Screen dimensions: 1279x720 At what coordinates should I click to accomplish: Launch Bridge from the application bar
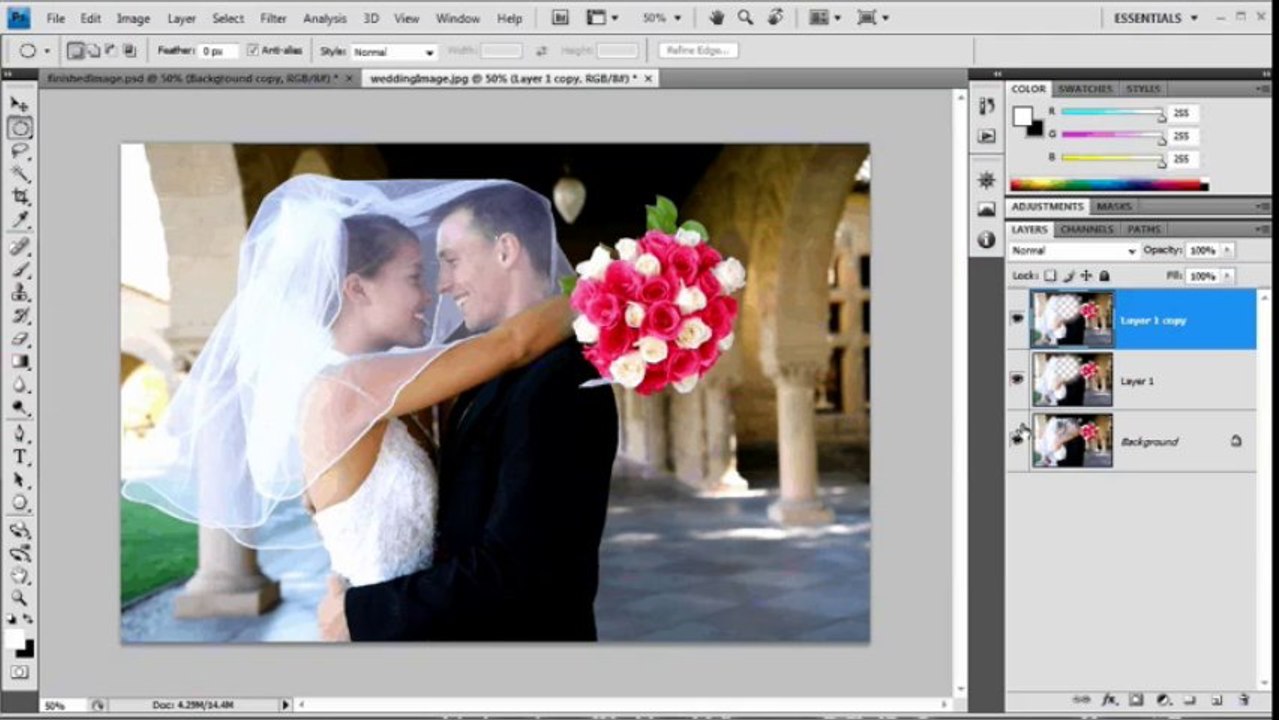pyautogui.click(x=560, y=18)
